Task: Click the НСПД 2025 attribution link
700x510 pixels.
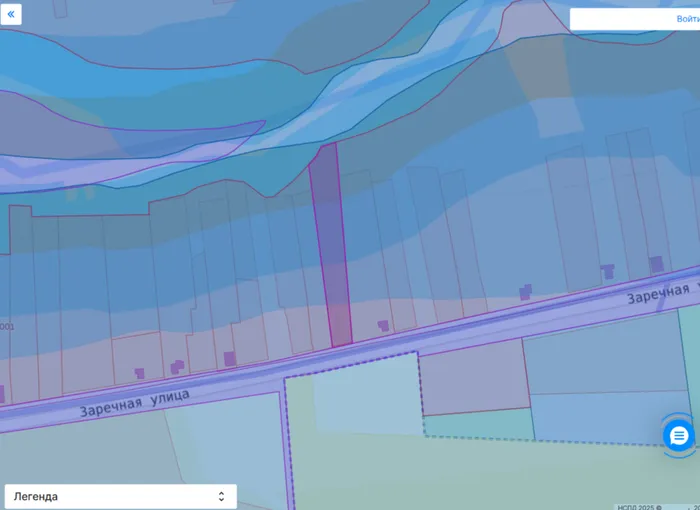Action: (640, 506)
